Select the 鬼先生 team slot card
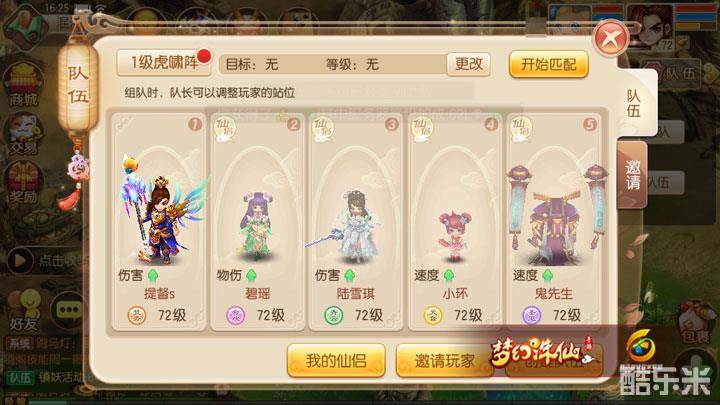 pyautogui.click(x=554, y=221)
